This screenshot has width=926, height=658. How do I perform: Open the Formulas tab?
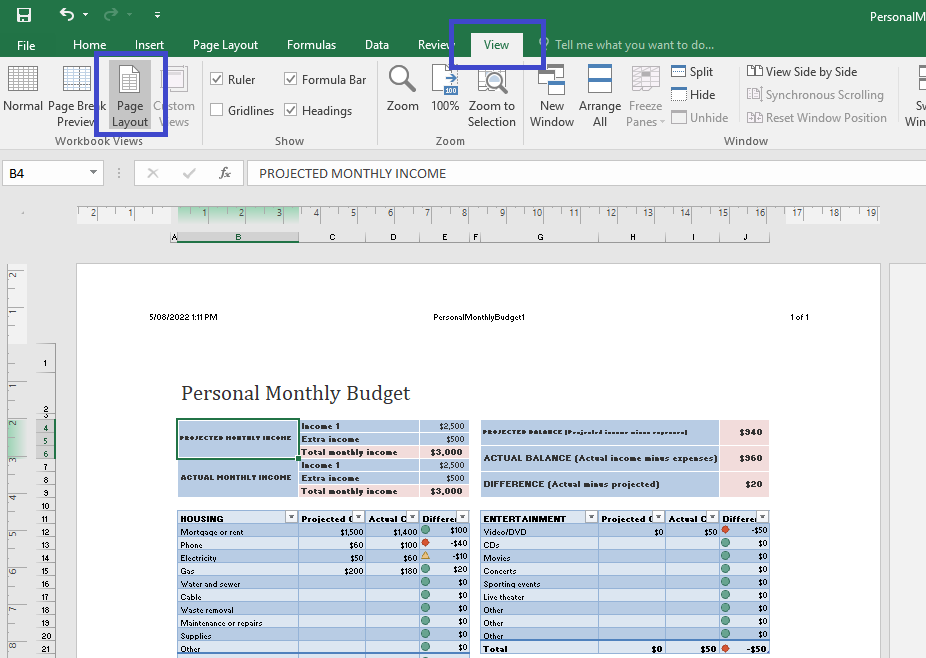point(311,45)
